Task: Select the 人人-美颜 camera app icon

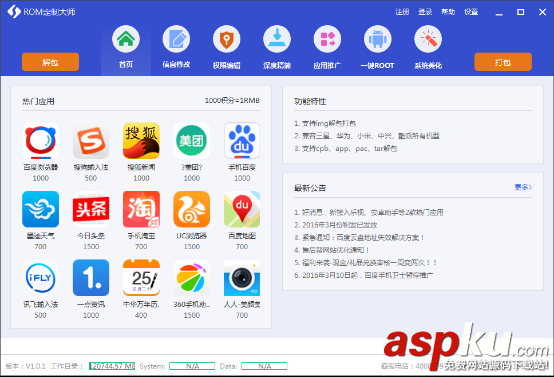Action: coord(242,278)
